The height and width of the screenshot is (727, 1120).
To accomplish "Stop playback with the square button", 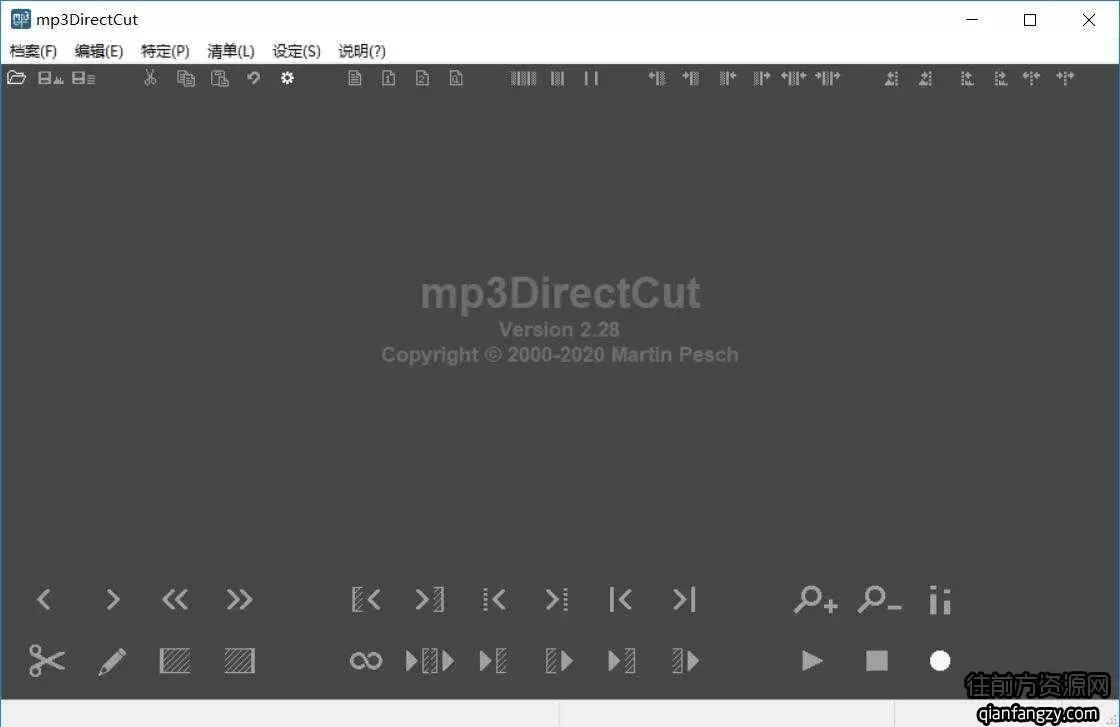I will (877, 661).
